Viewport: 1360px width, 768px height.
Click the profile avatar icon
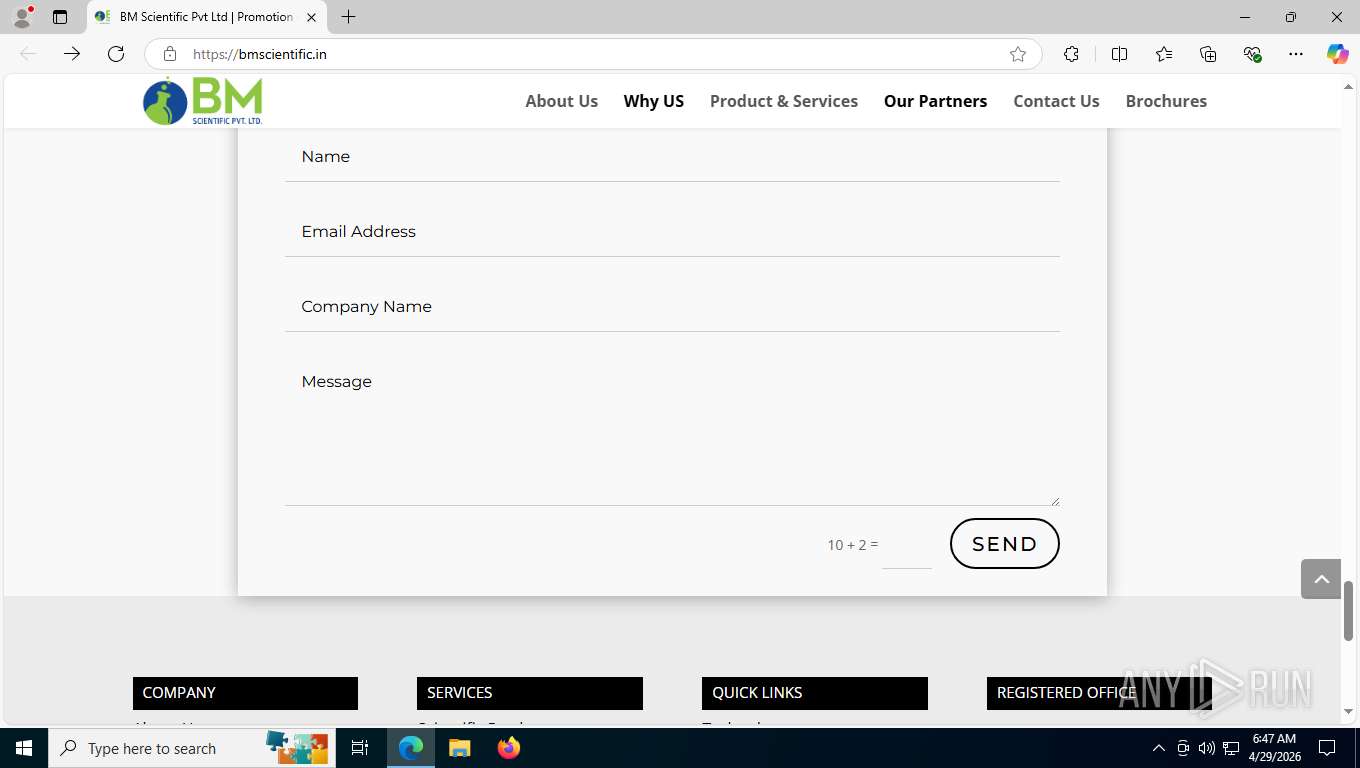21,17
